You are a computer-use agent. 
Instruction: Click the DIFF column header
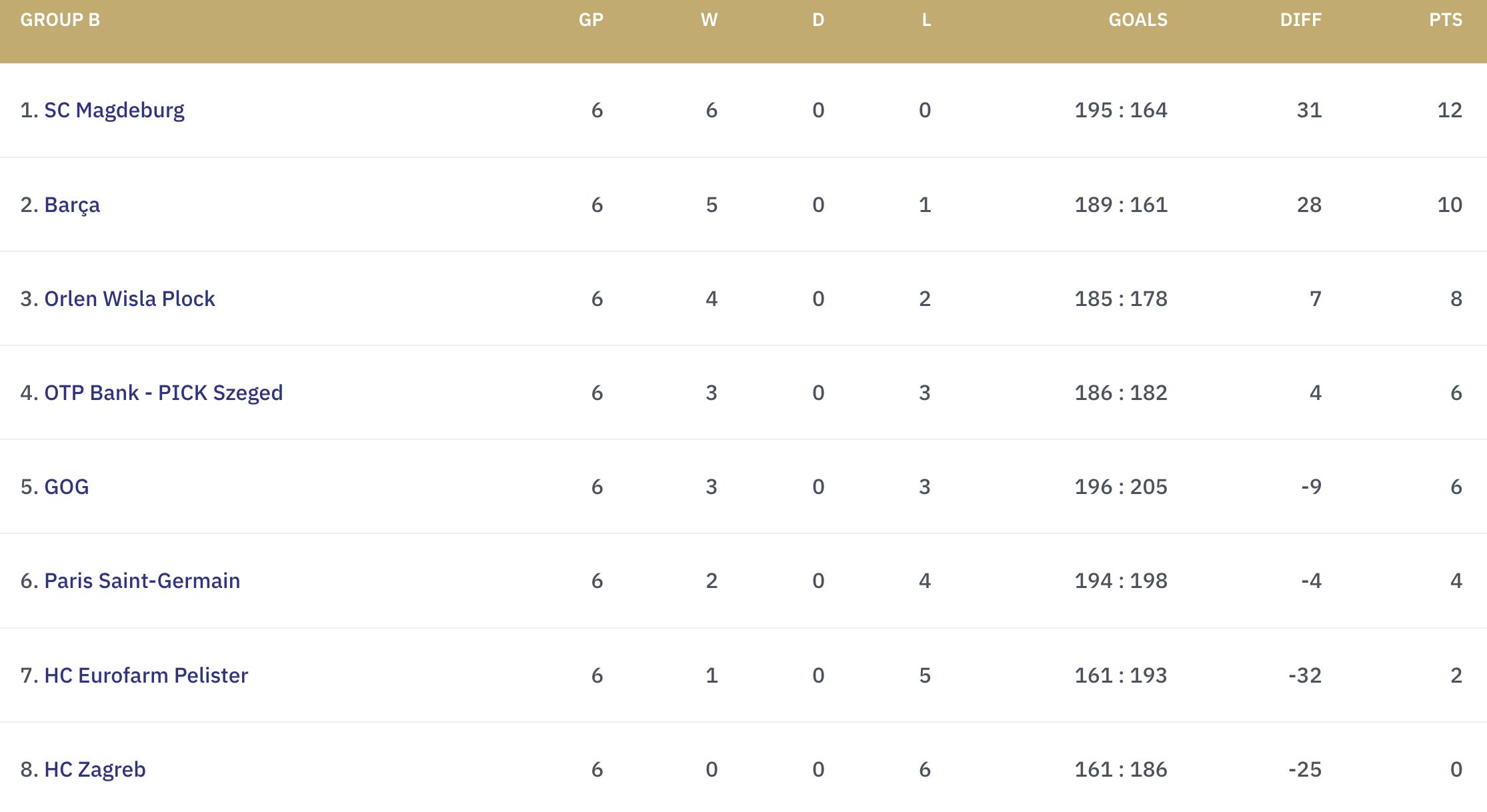pos(1300,20)
